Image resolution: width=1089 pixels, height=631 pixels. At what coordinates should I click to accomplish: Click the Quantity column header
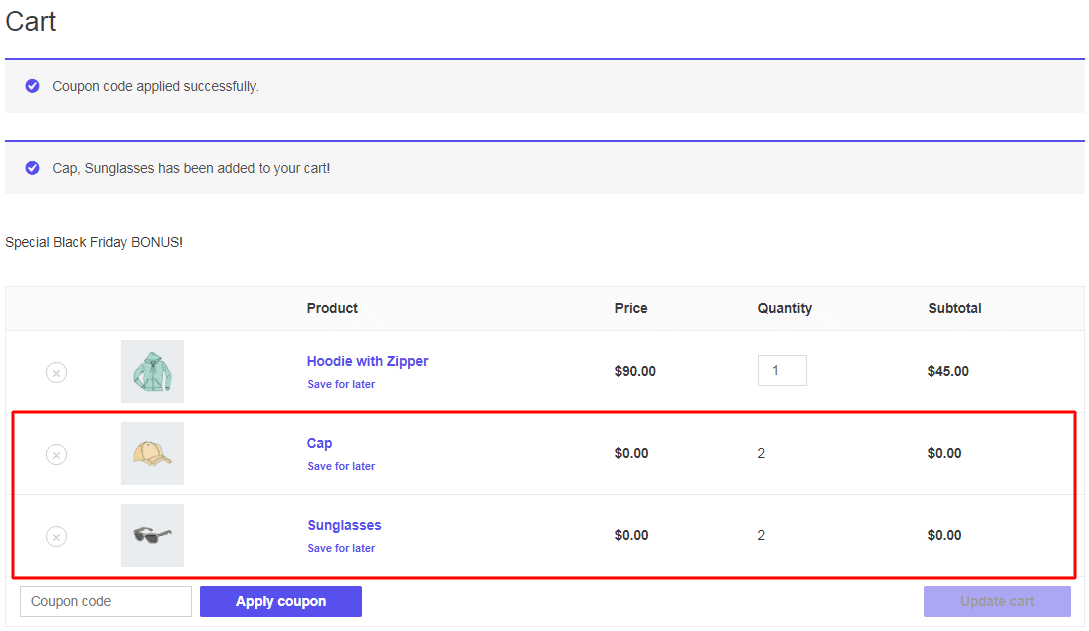click(x=785, y=308)
